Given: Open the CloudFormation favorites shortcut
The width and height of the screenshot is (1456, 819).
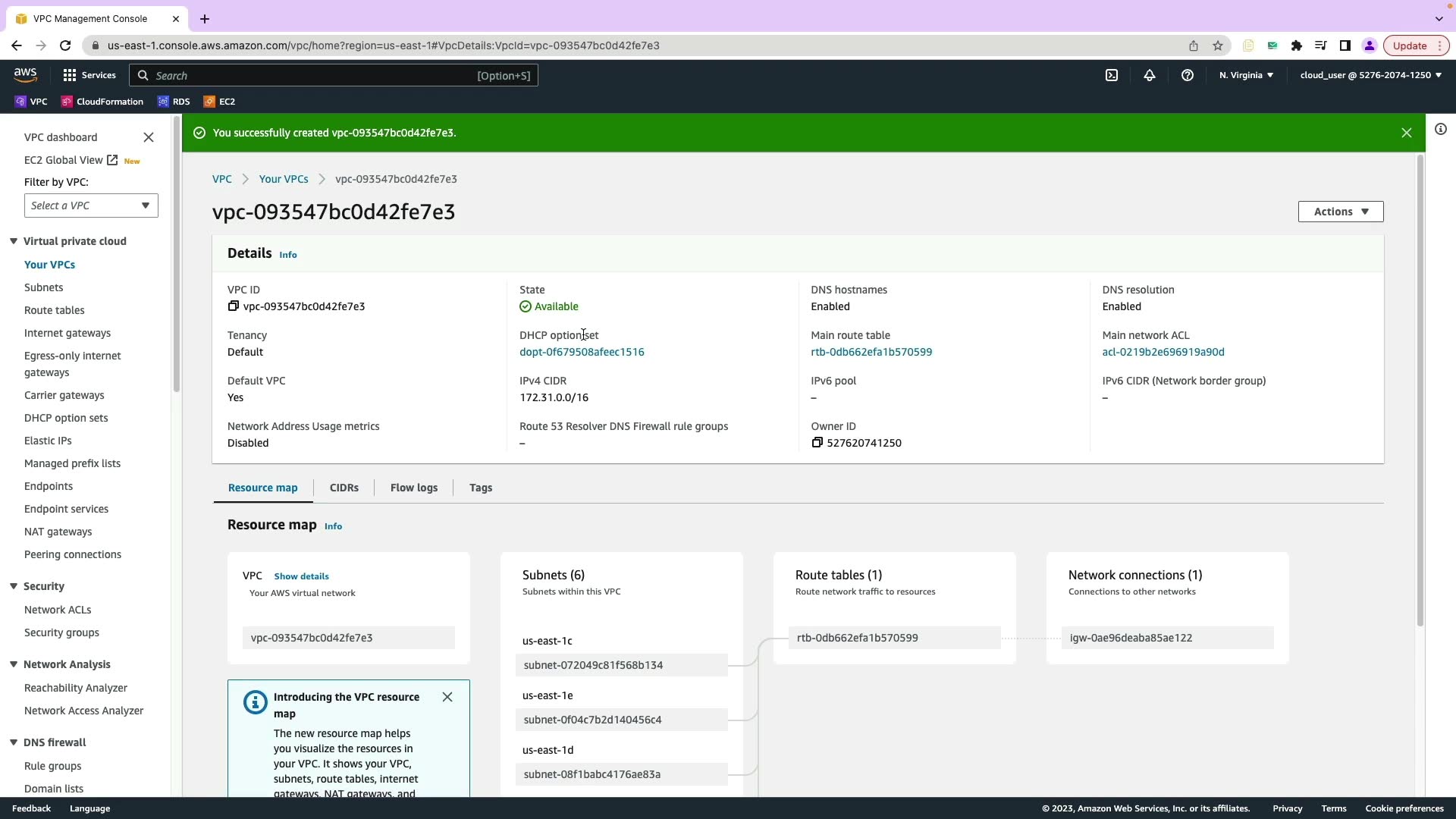Looking at the screenshot, I should (x=102, y=102).
